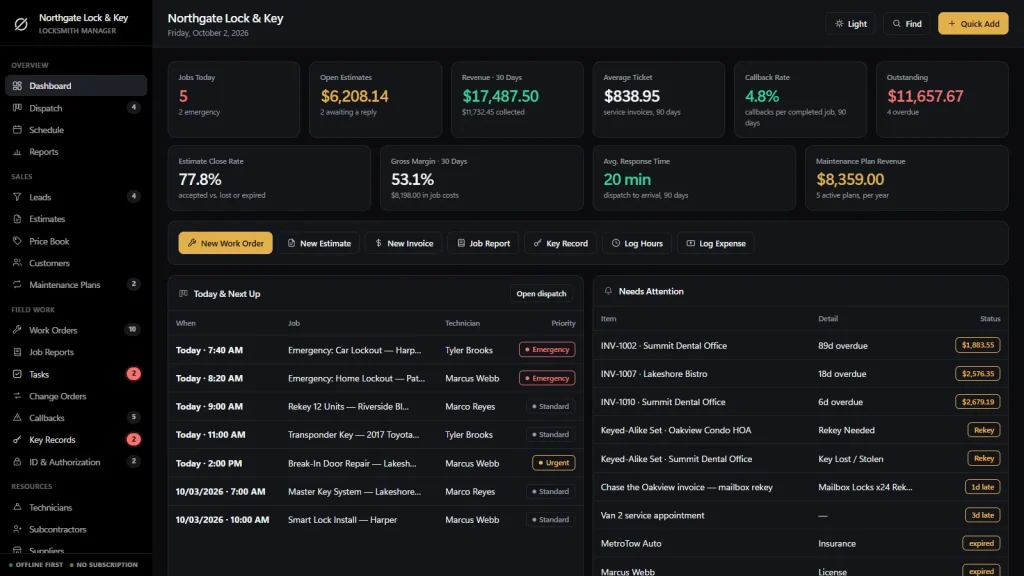
Task: Click the Tasks checkbox icon in sidebar
Action: (x=17, y=374)
